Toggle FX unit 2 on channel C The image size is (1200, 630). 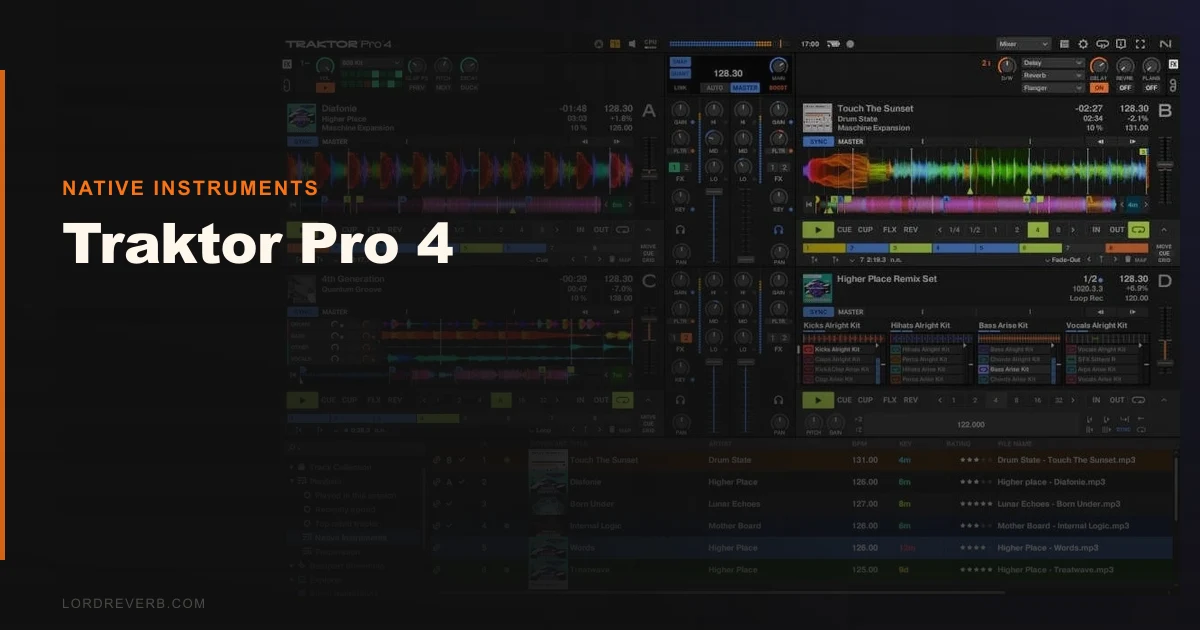click(686, 337)
